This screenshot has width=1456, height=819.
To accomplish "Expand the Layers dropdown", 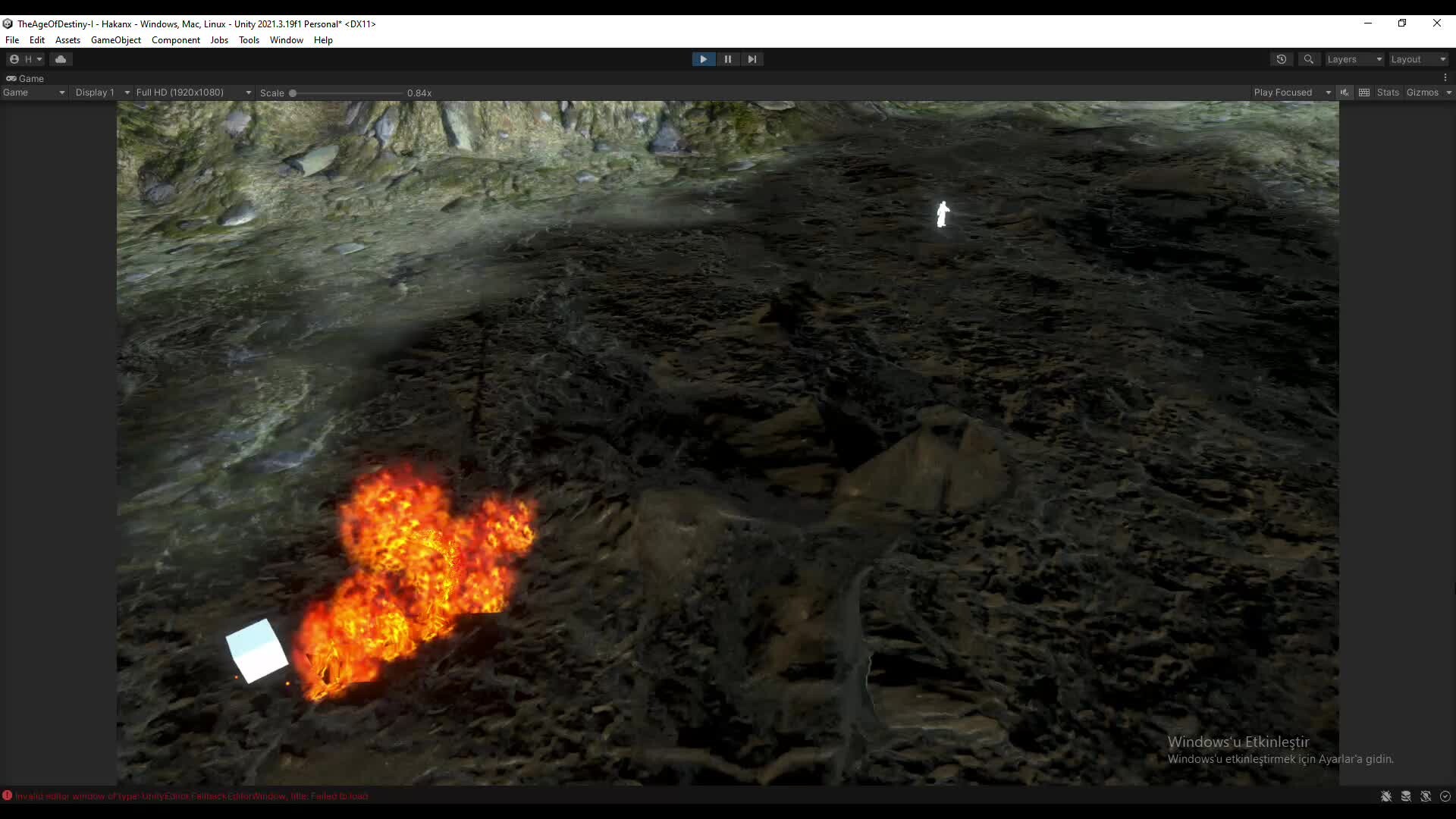I will [x=1354, y=59].
